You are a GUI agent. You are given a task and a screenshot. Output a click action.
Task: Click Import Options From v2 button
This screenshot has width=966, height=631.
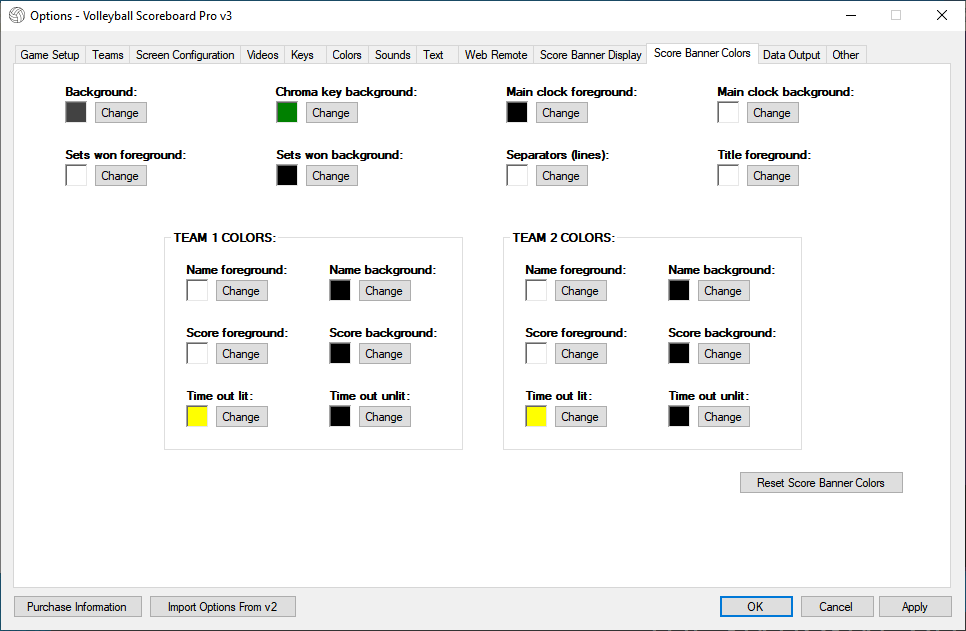222,607
